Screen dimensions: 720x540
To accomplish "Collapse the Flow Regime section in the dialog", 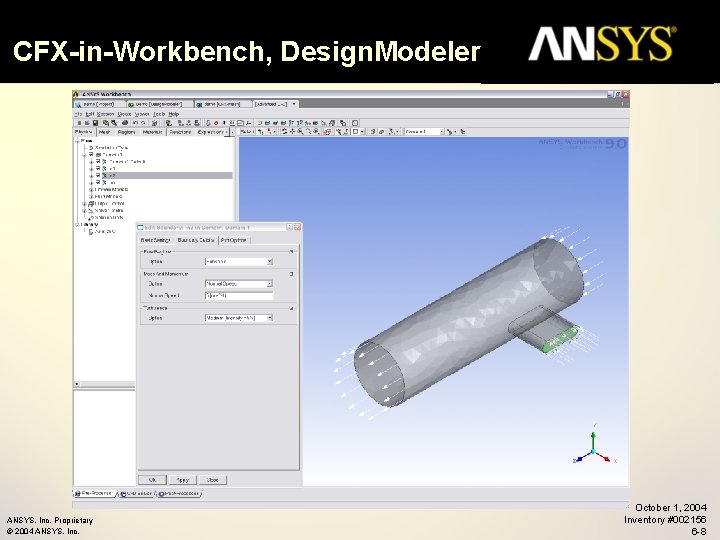I will tap(291, 252).
